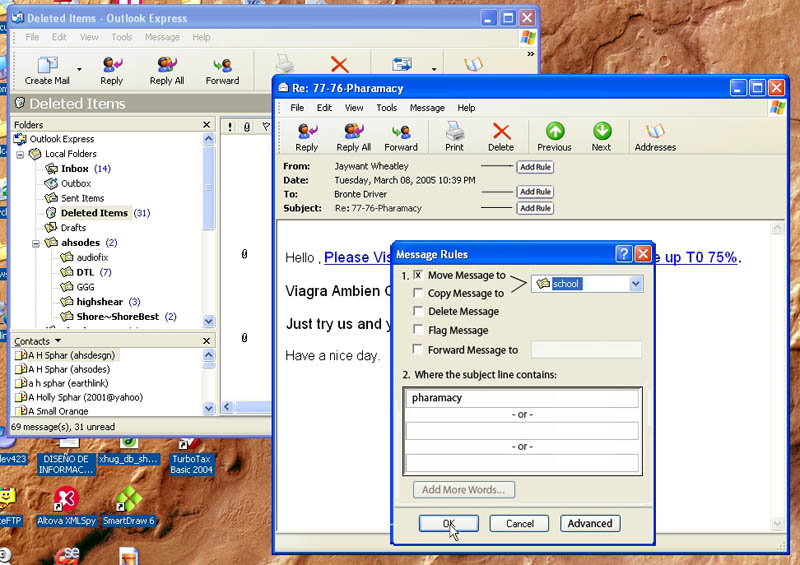Select the Drafts folder

coord(73,228)
